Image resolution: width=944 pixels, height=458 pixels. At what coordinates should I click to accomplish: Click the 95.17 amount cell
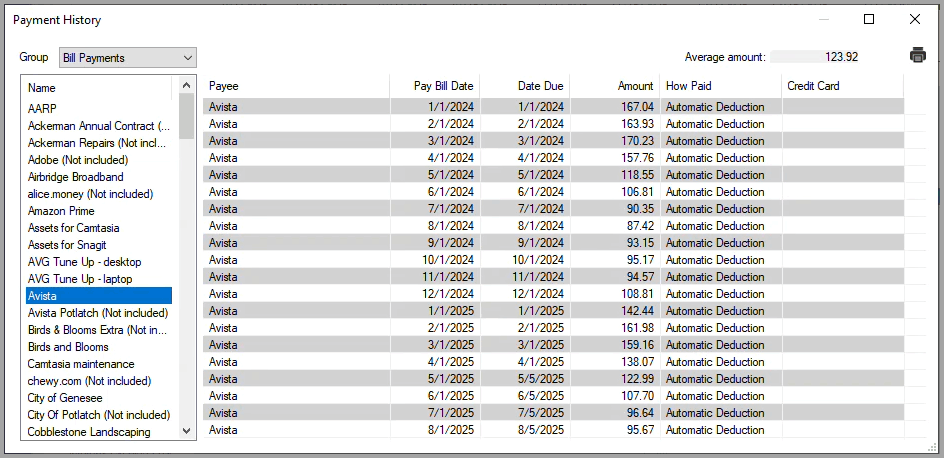[615, 259]
